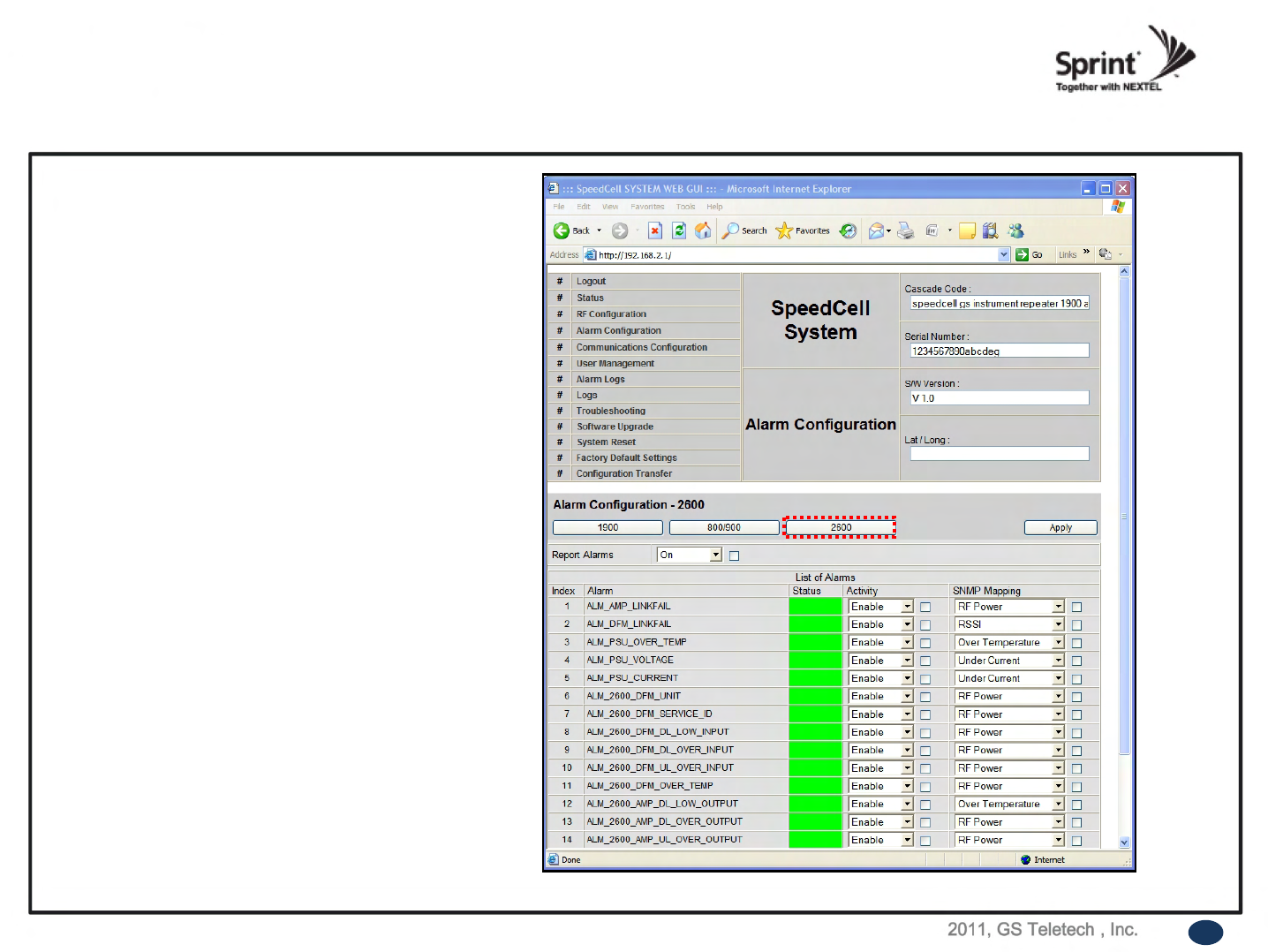1268x952 pixels.
Task: Click the page's vertical scrollbar down arrow
Action: [1124, 842]
